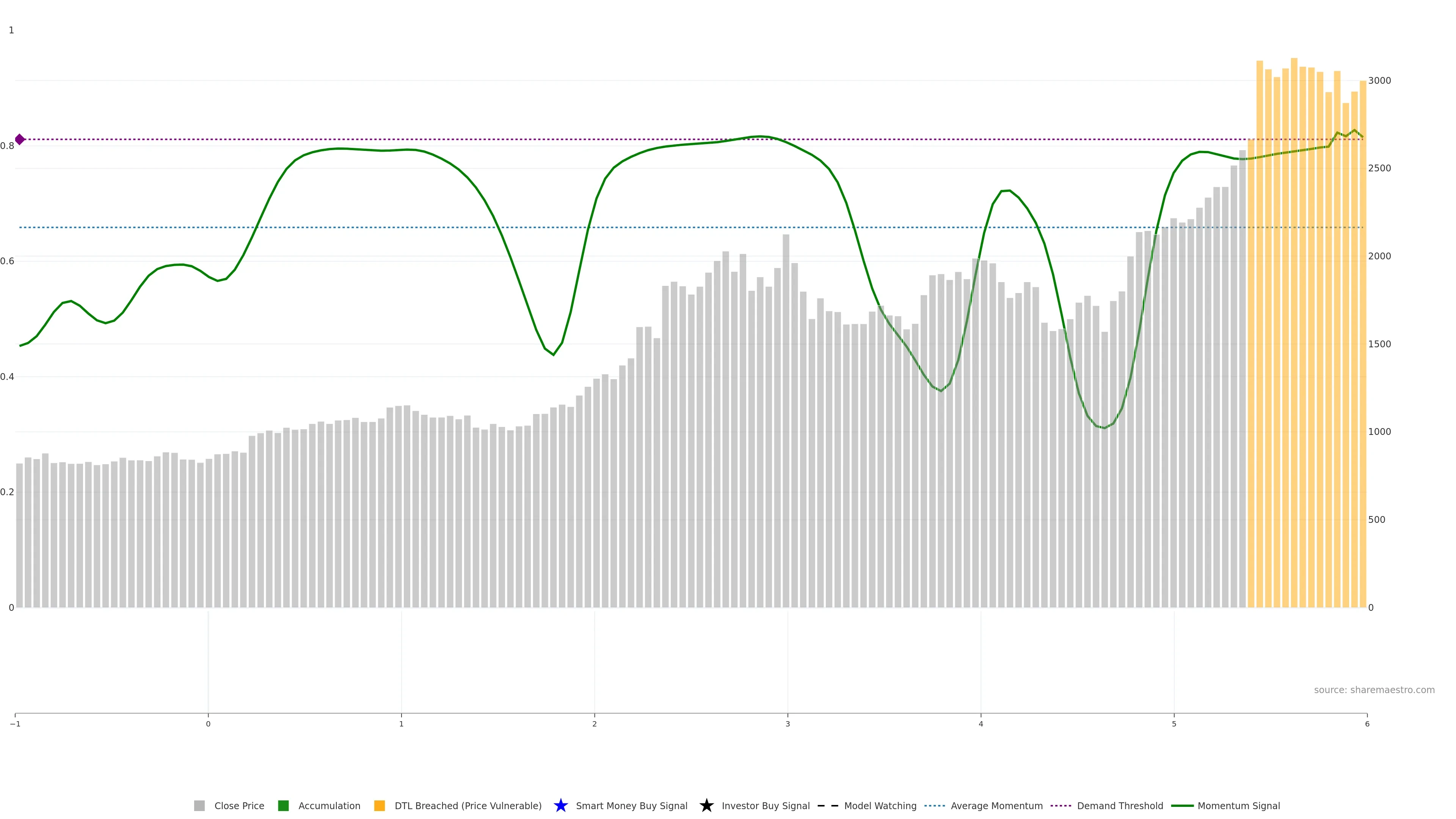This screenshot has height=819, width=1456.
Task: Click the green Accumulation legend square
Action: (x=283, y=805)
